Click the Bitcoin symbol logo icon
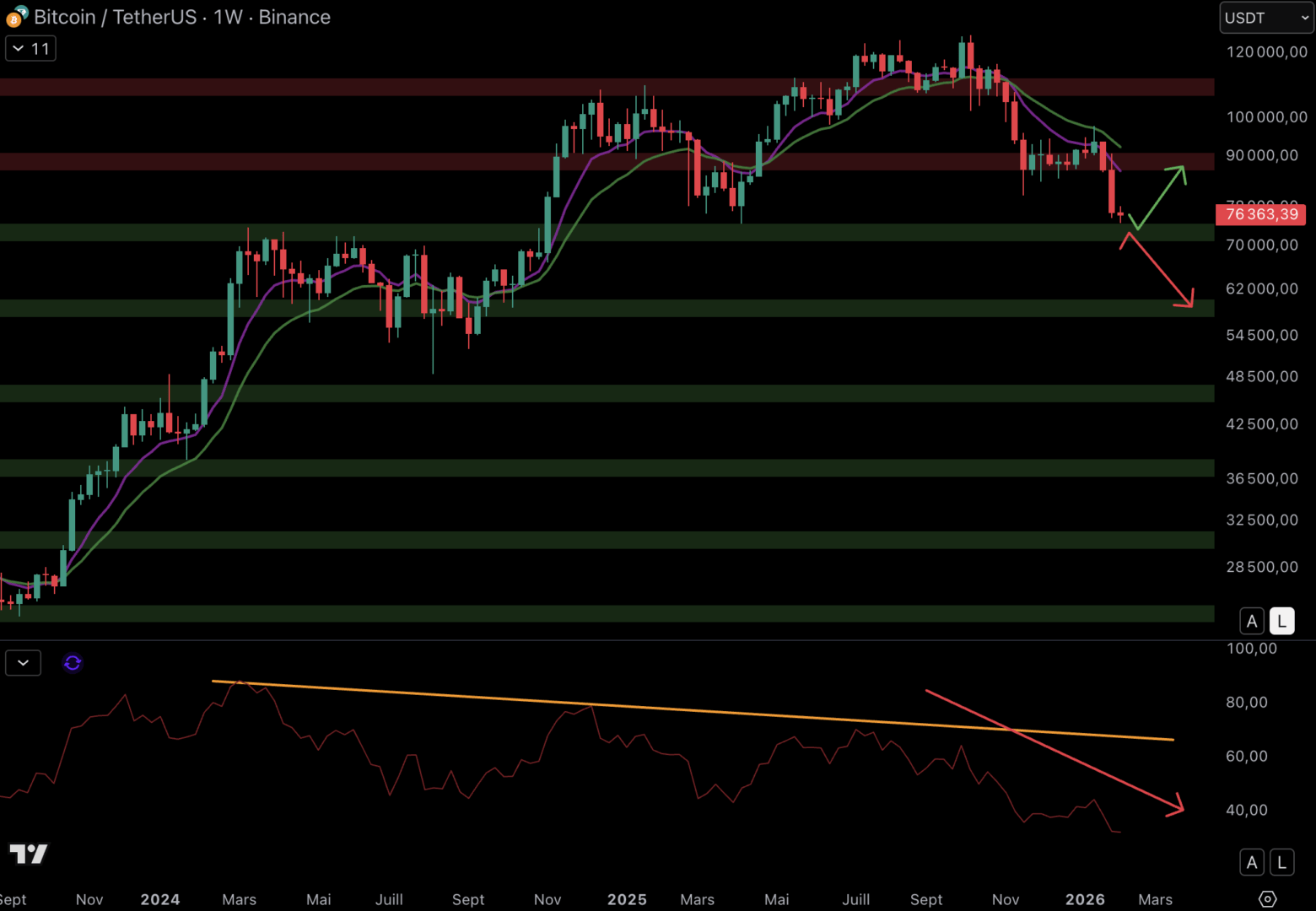1316x911 pixels. [16, 16]
